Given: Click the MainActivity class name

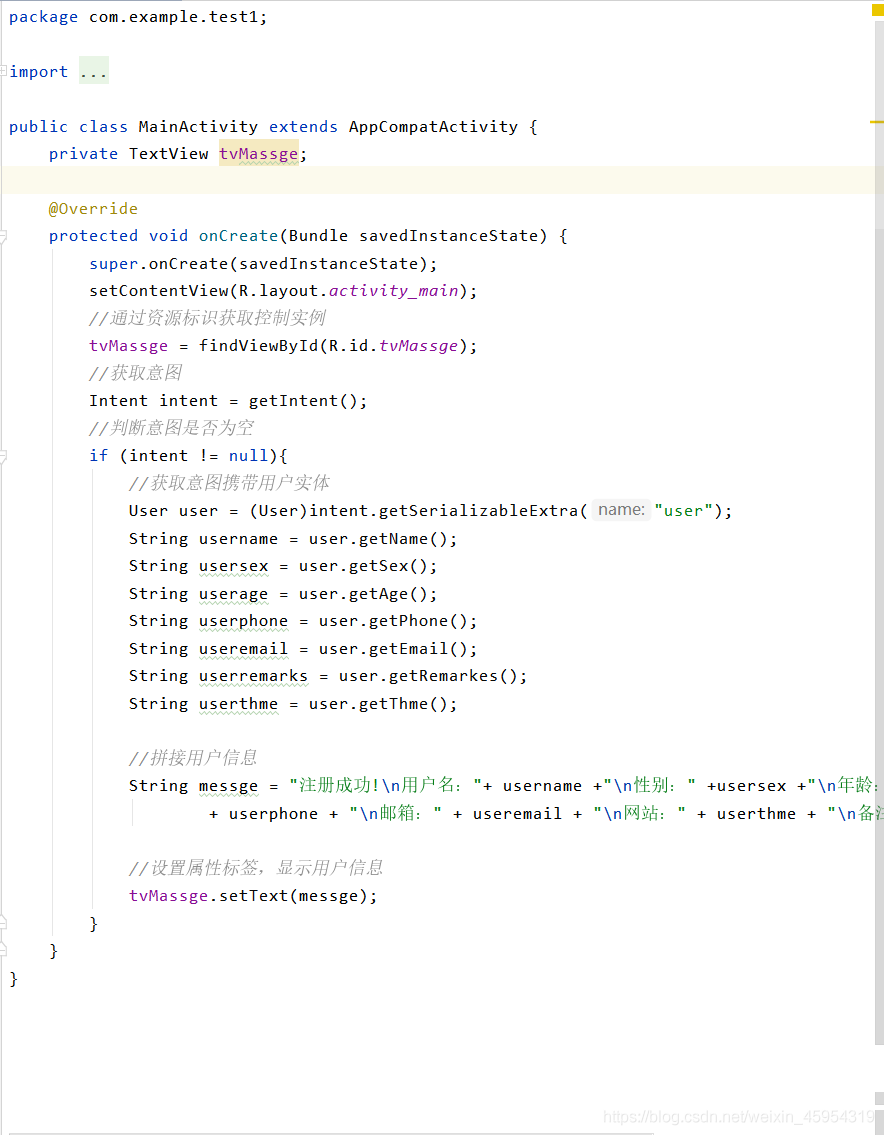Looking at the screenshot, I should pyautogui.click(x=198, y=127).
